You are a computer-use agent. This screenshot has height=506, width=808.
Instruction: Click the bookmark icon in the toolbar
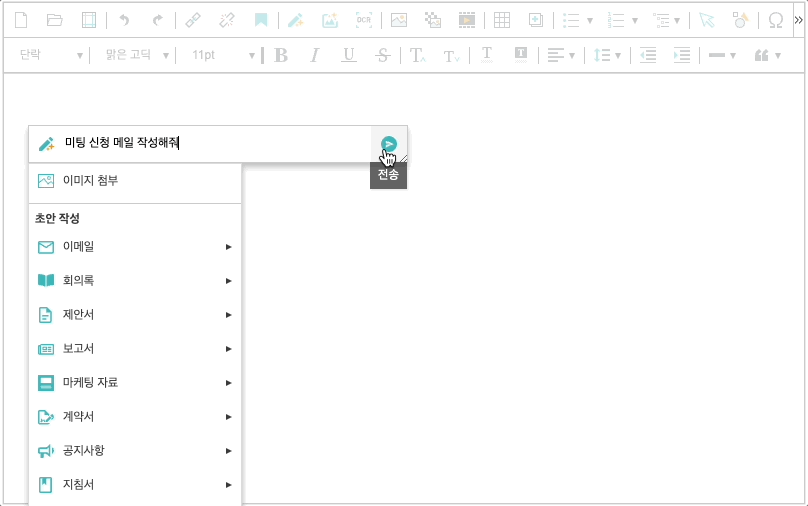pyautogui.click(x=260, y=20)
